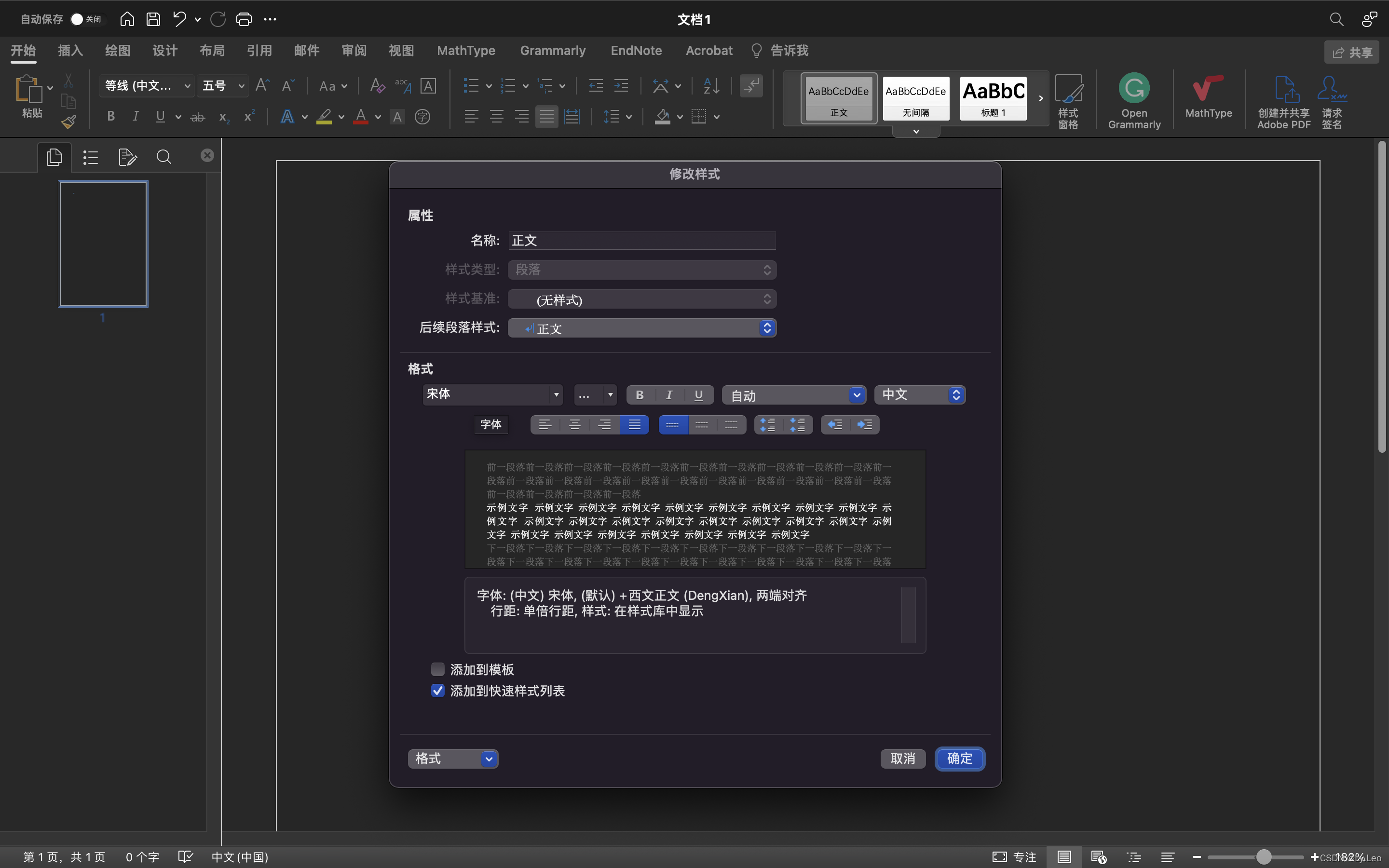The height and width of the screenshot is (868, 1389).
Task: Click the format painter brush icon
Action: click(x=68, y=122)
